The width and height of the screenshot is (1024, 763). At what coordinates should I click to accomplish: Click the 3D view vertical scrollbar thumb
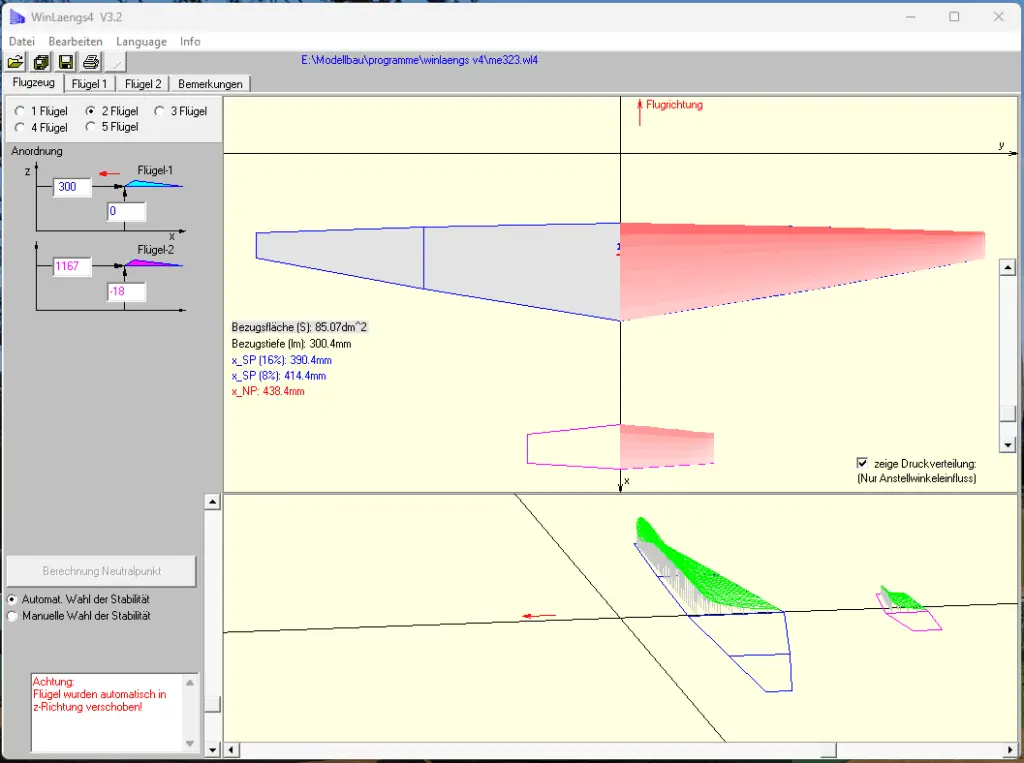212,704
